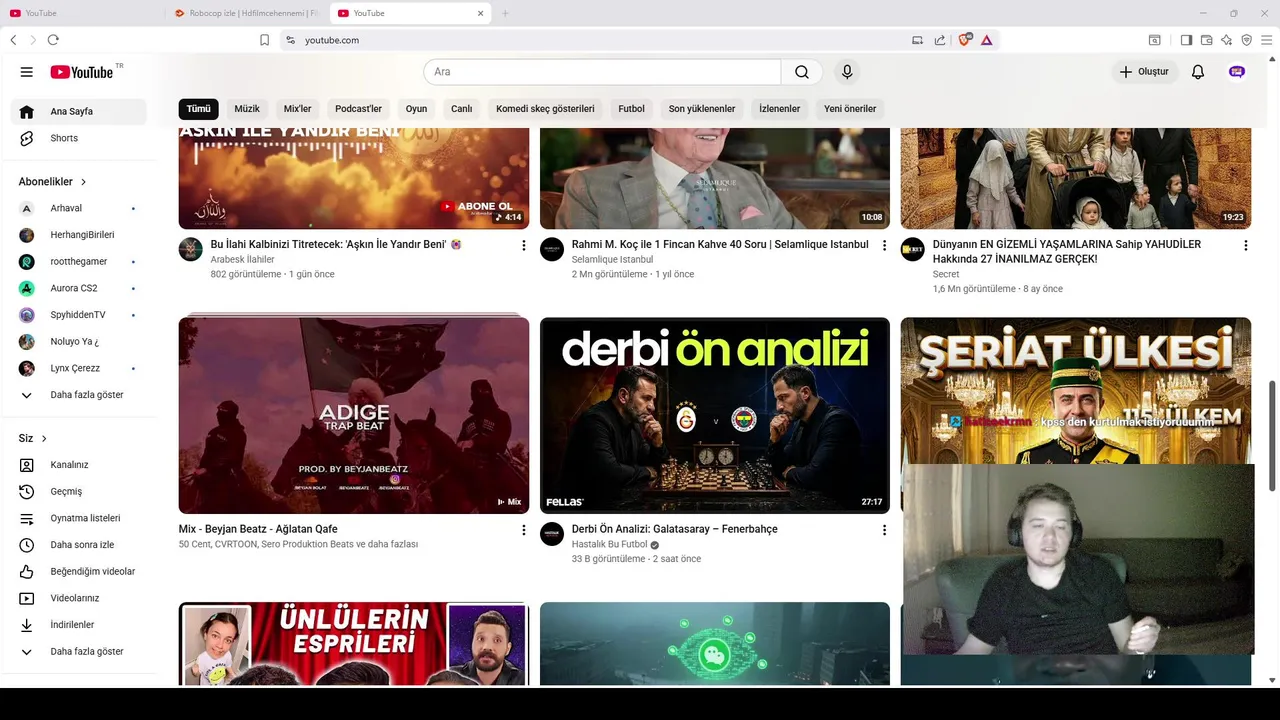Open the Selamlique Istanbul channel name
Viewport: 1280px width, 720px height.
(613, 259)
